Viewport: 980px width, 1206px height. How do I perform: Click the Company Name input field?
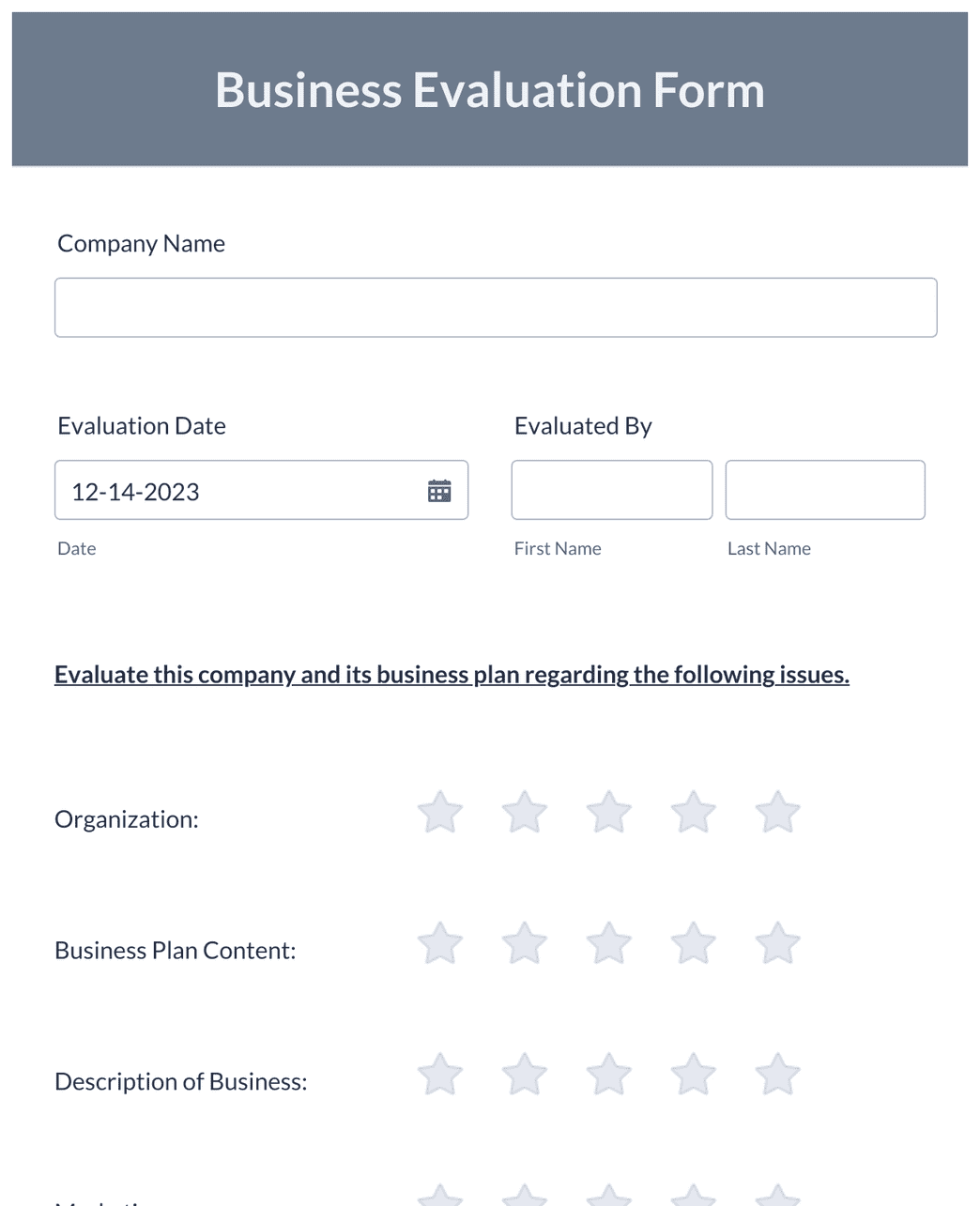[496, 307]
